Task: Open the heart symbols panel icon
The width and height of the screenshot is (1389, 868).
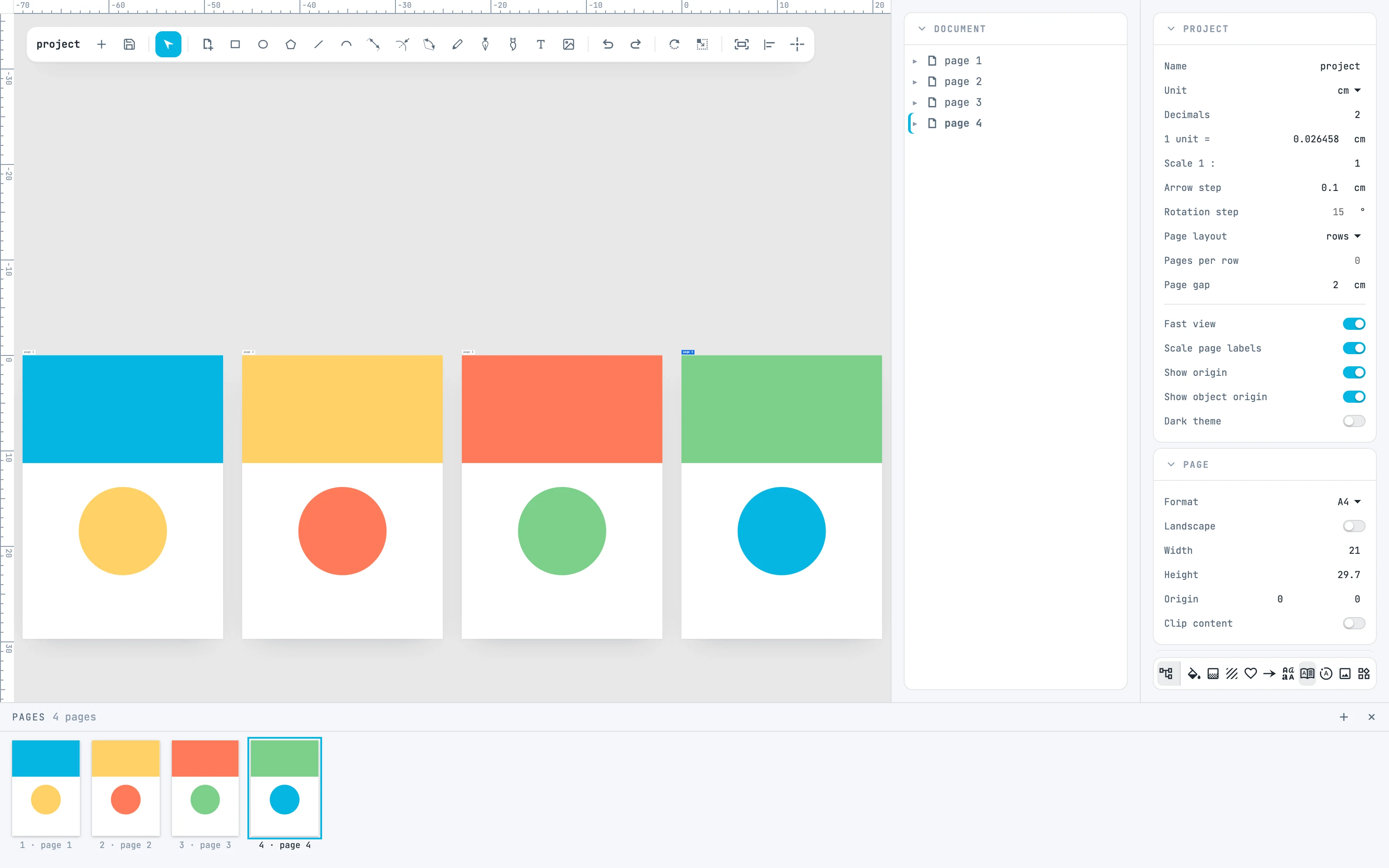Action: [x=1251, y=674]
